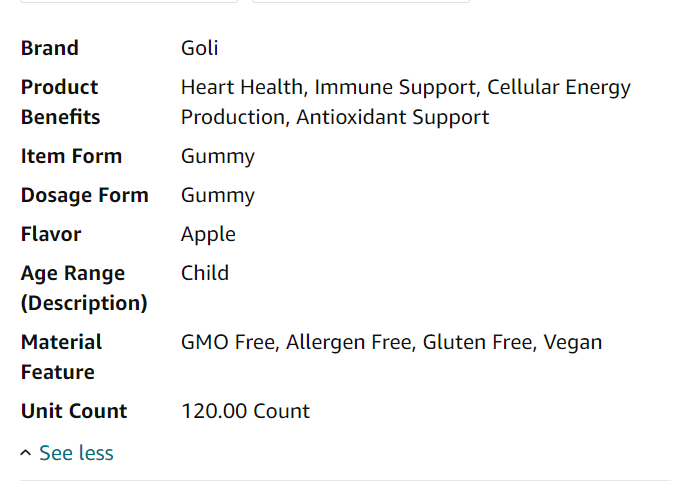
Task: Click the Cellular Energy text in benefits
Action: point(559,87)
